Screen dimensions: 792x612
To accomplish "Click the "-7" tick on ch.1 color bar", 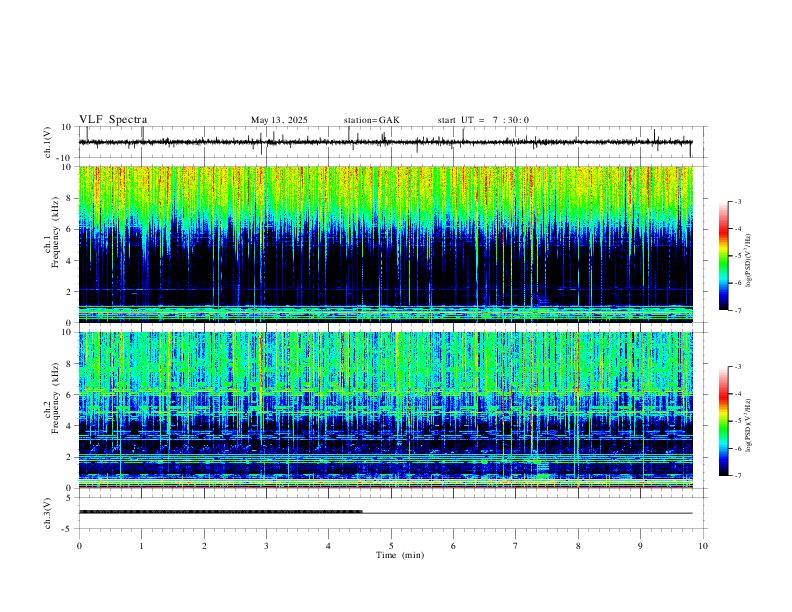I will [737, 310].
